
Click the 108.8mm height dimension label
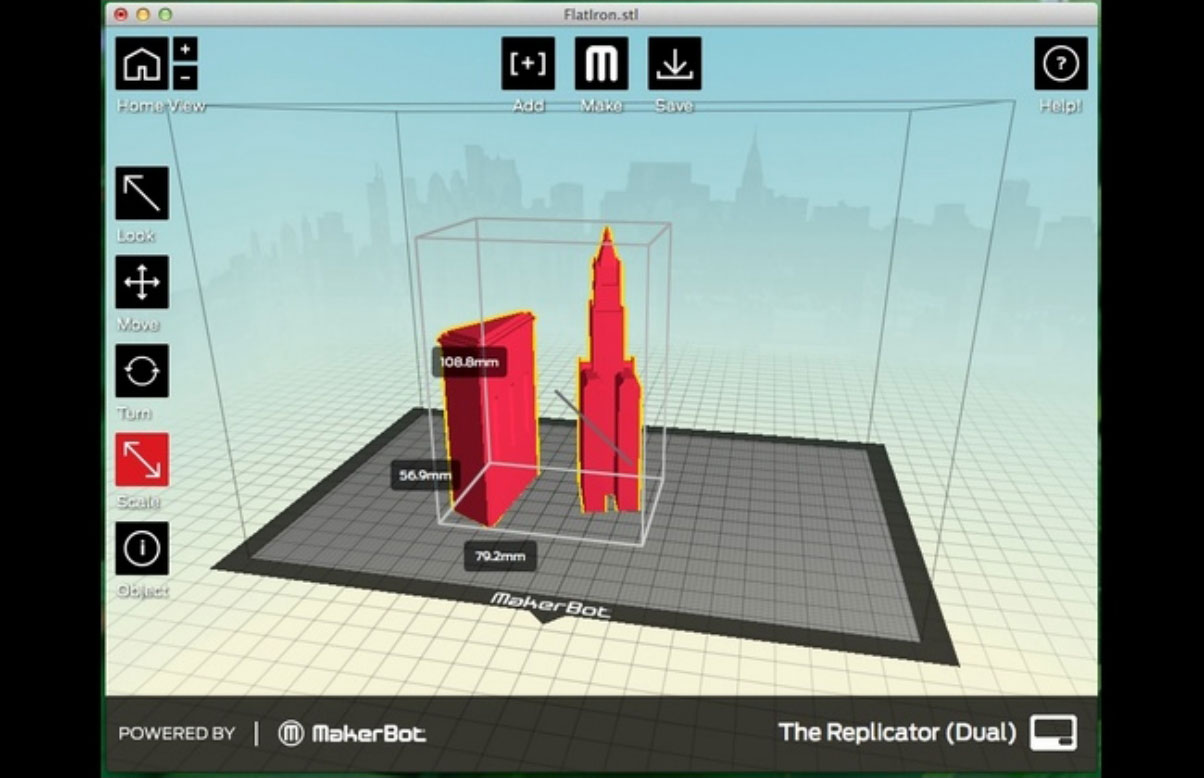pyautogui.click(x=469, y=362)
